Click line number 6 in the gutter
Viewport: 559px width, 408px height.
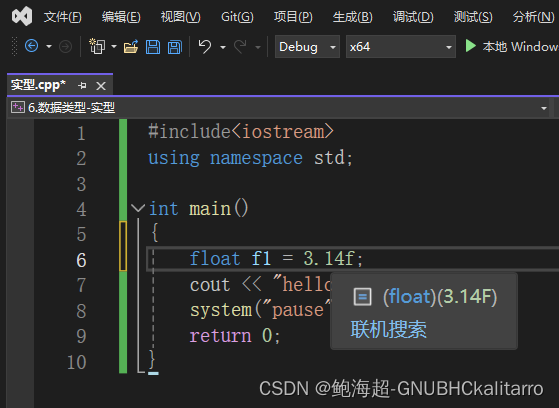tap(81, 260)
